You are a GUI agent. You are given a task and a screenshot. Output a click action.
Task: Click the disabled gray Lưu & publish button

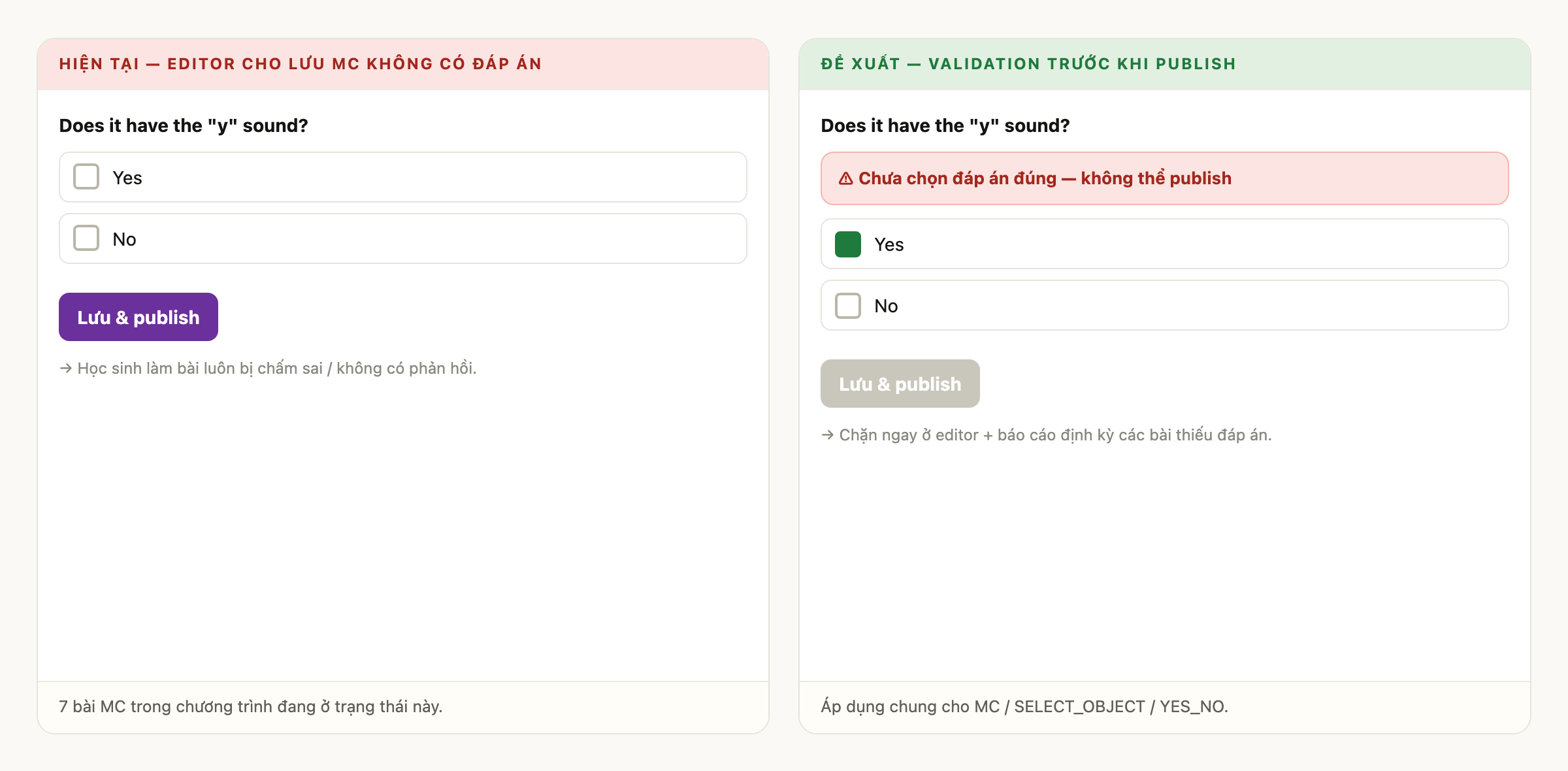(x=900, y=384)
